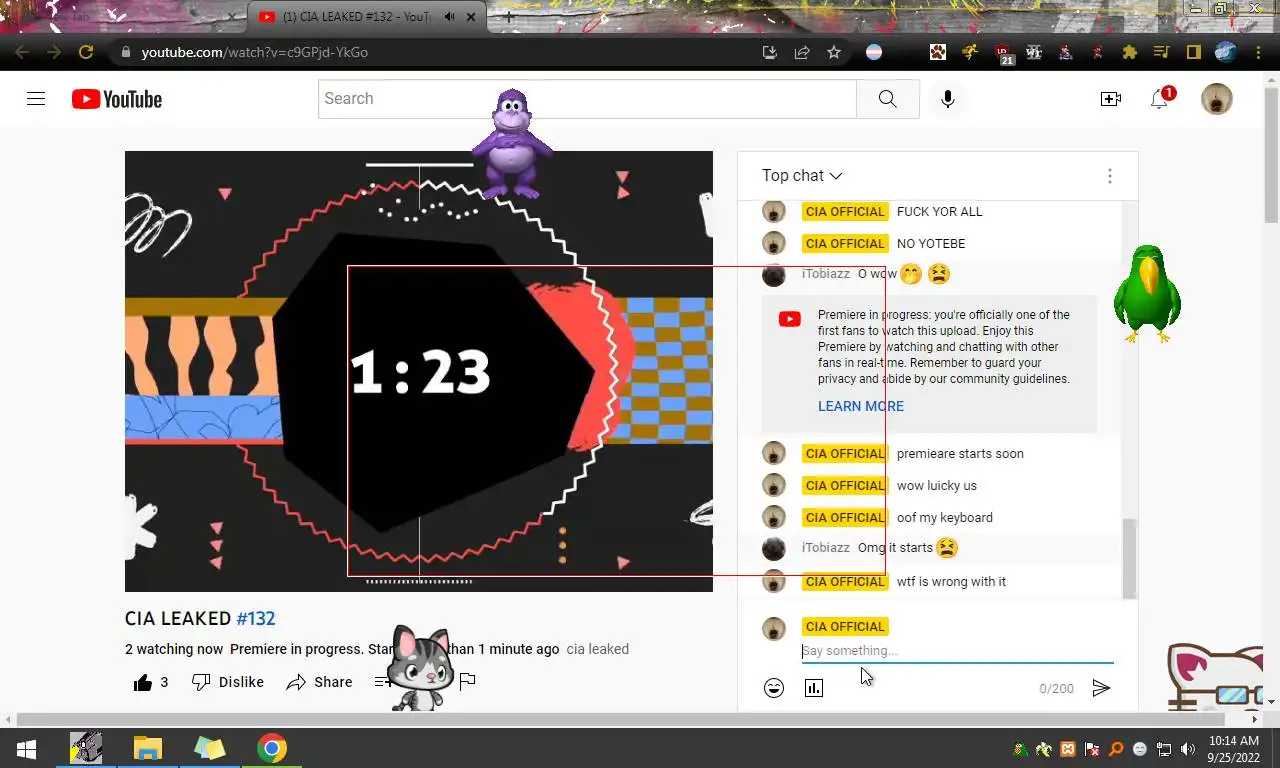The height and width of the screenshot is (768, 1280).
Task: Click the youtube.com address bar URL
Action: [255, 52]
